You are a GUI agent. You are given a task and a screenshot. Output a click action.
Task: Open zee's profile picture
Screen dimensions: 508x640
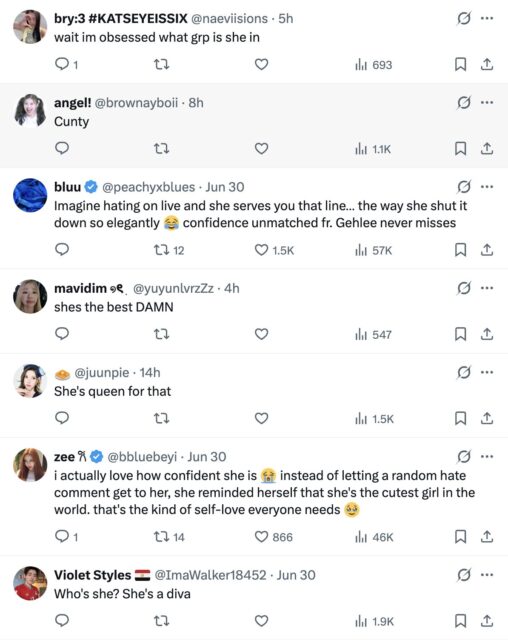click(30, 464)
